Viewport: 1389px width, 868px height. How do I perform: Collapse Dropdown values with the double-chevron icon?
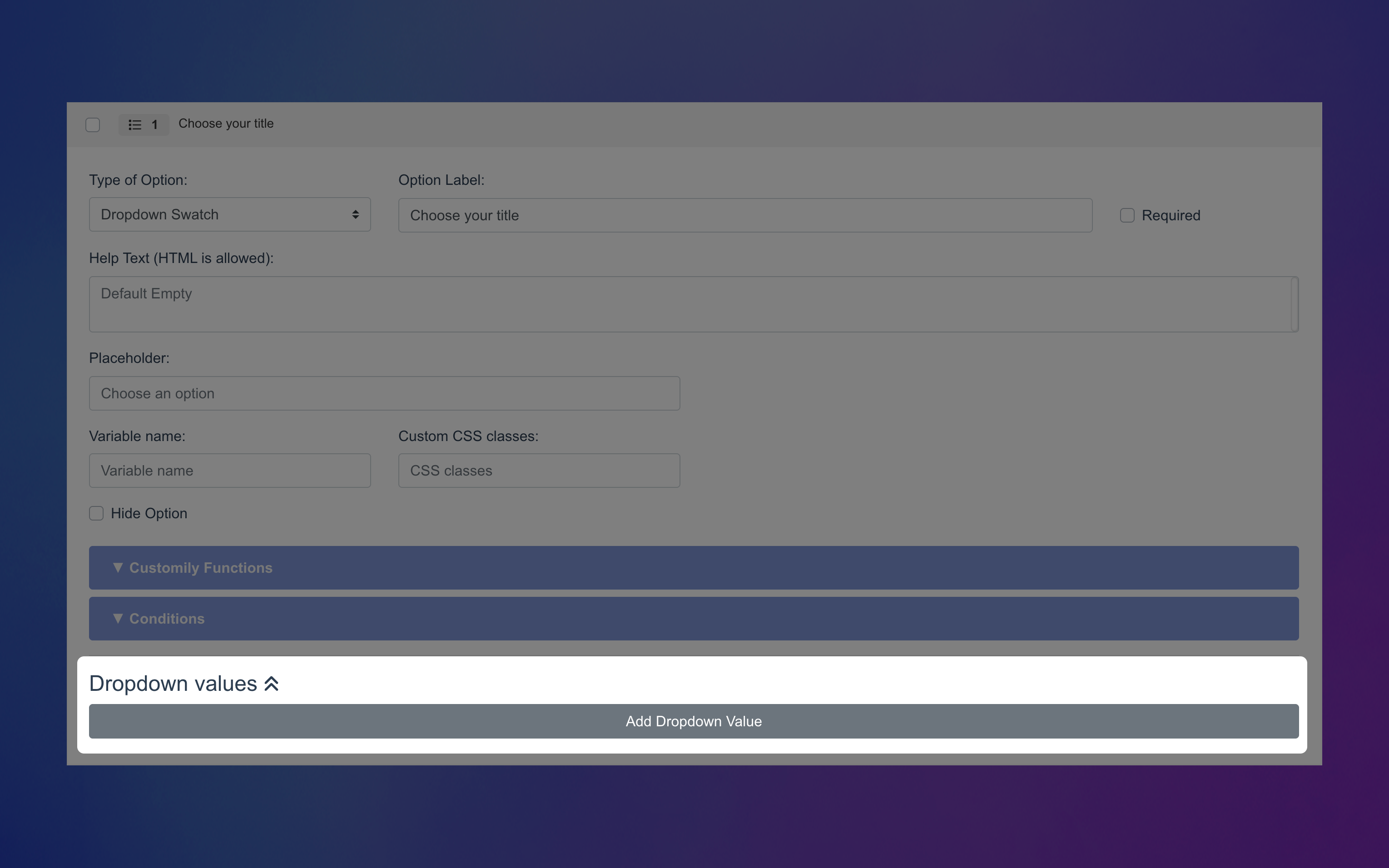272,684
